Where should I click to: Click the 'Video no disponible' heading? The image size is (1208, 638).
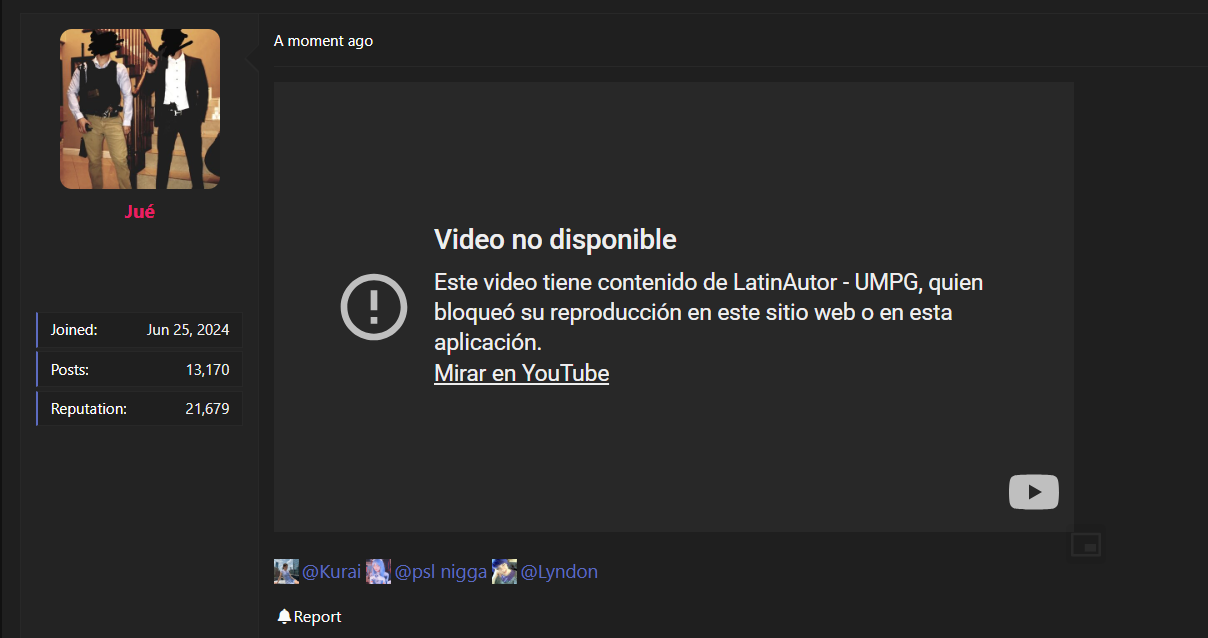(555, 240)
